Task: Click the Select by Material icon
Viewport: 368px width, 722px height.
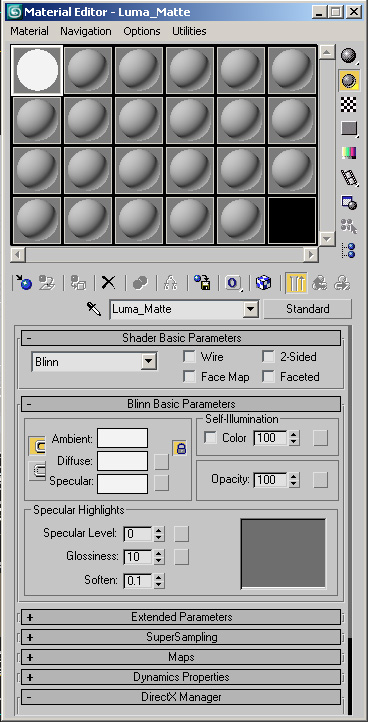Action: (x=349, y=227)
